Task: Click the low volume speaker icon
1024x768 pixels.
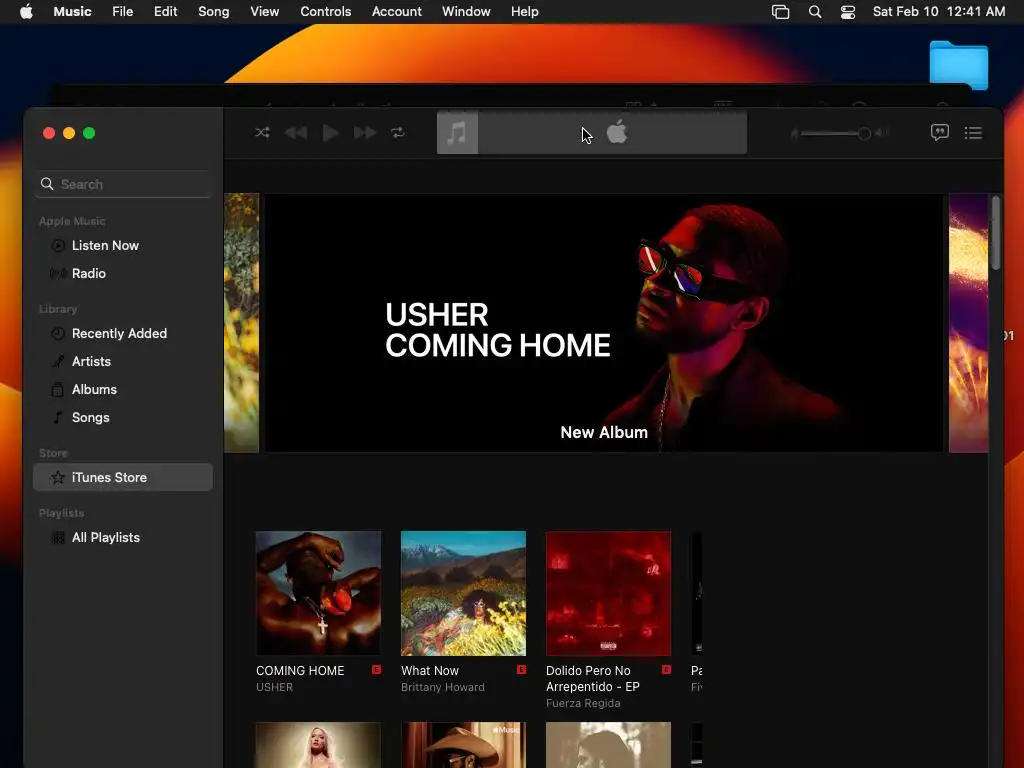Action: [794, 133]
